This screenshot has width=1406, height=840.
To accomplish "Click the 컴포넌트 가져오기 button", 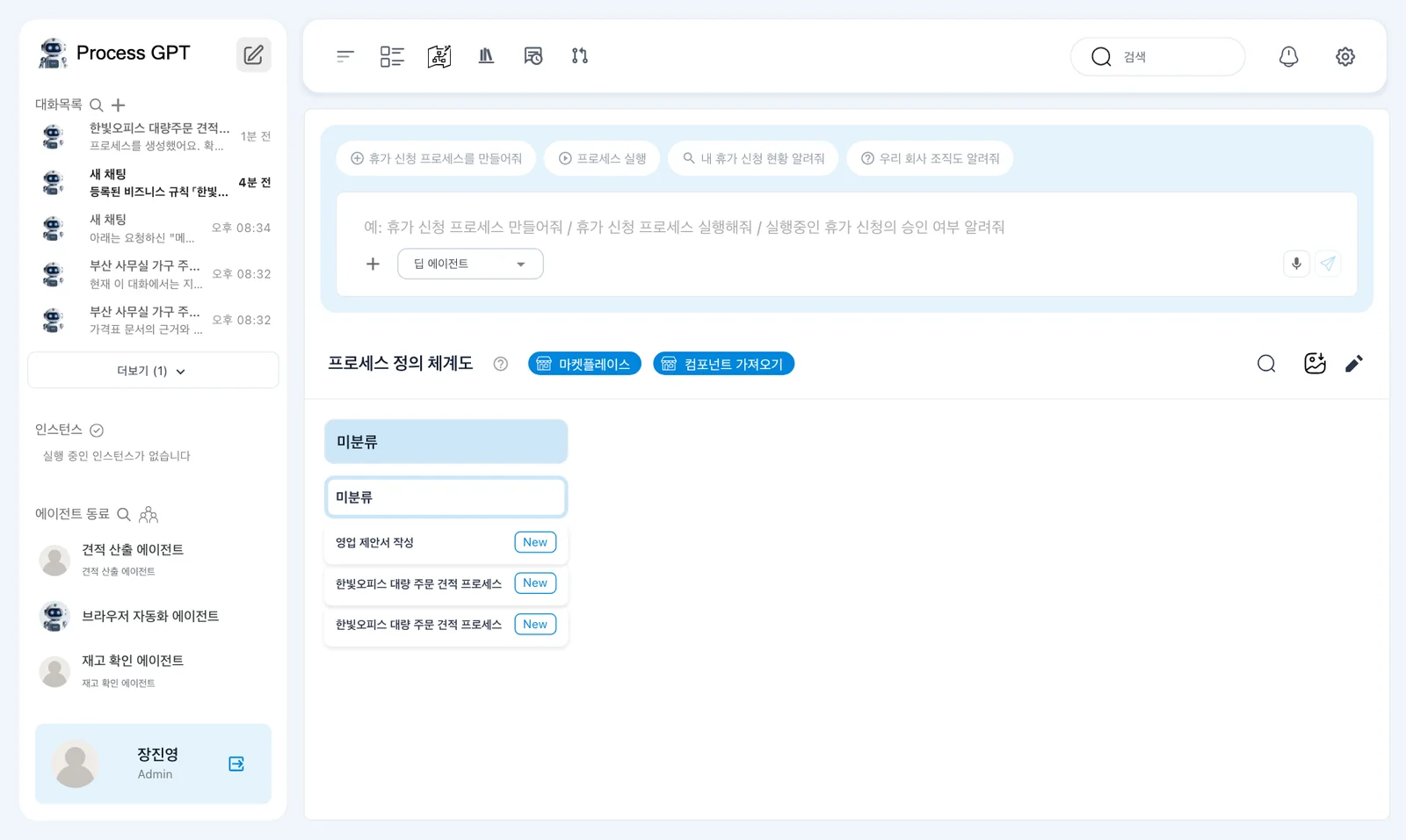I will (723, 364).
